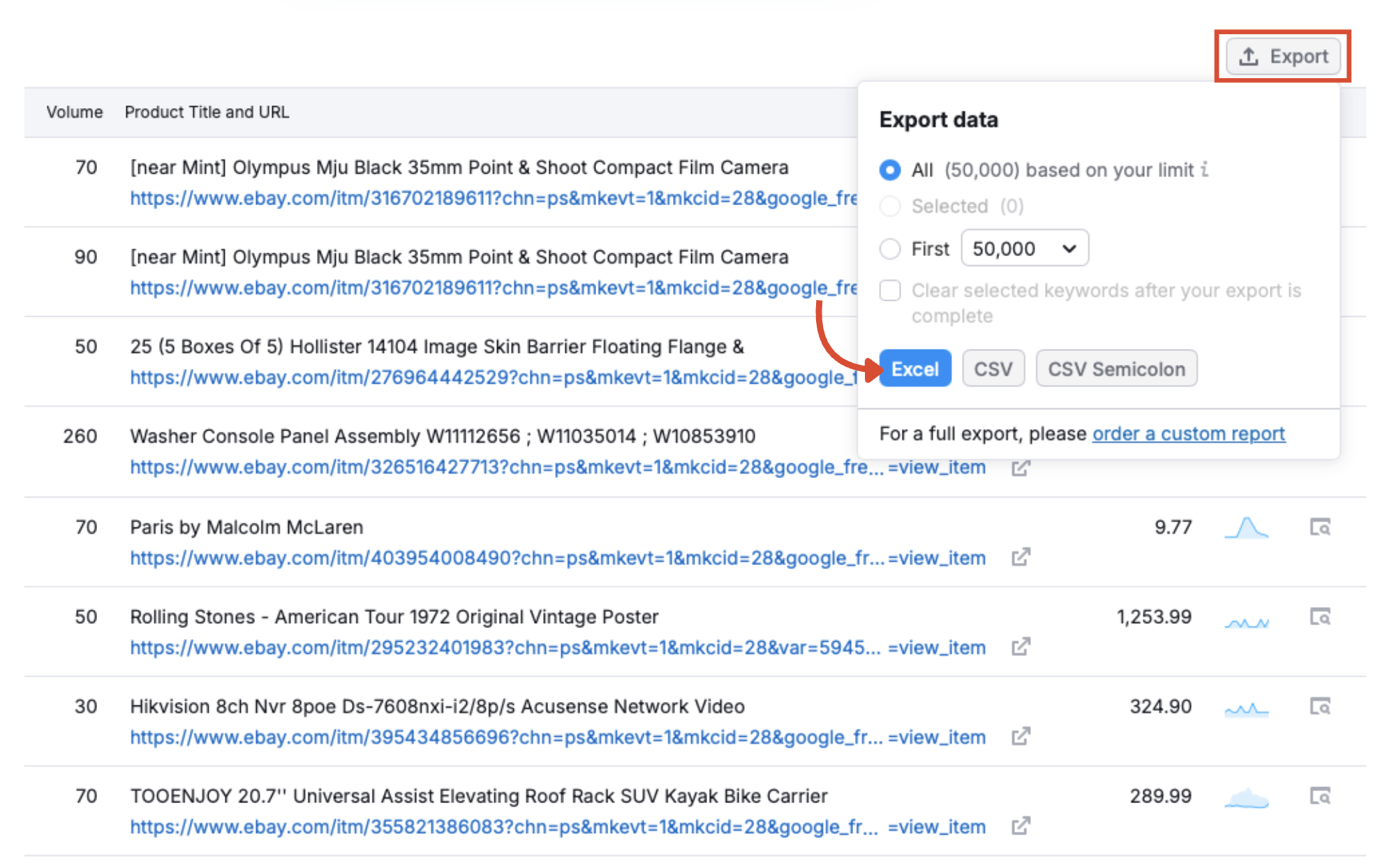Screen dimensions: 1378x868
Task: Open external link icon for Hikvision Nvr row
Action: 1021,737
